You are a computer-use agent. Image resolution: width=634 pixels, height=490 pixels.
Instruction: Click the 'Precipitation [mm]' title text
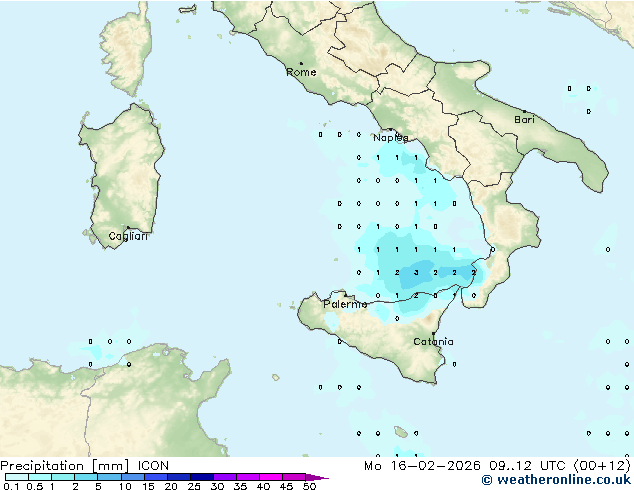coord(65,466)
